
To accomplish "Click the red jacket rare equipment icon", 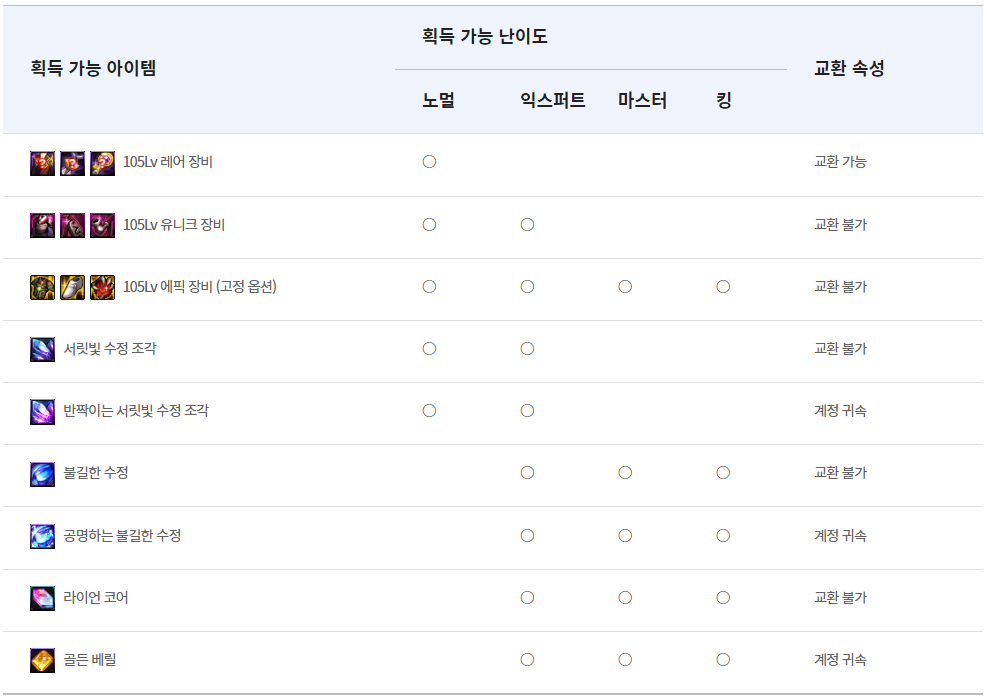I will click(x=42, y=163).
